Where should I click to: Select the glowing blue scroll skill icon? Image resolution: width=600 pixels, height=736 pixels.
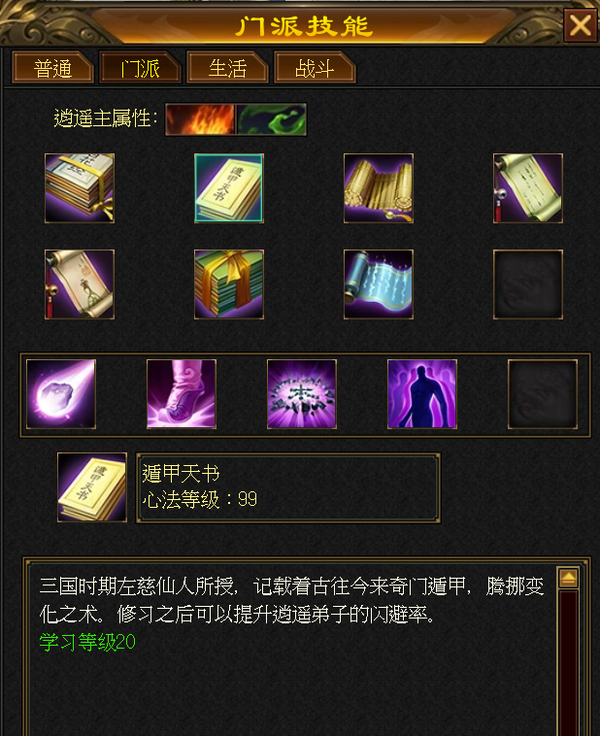pyautogui.click(x=378, y=284)
